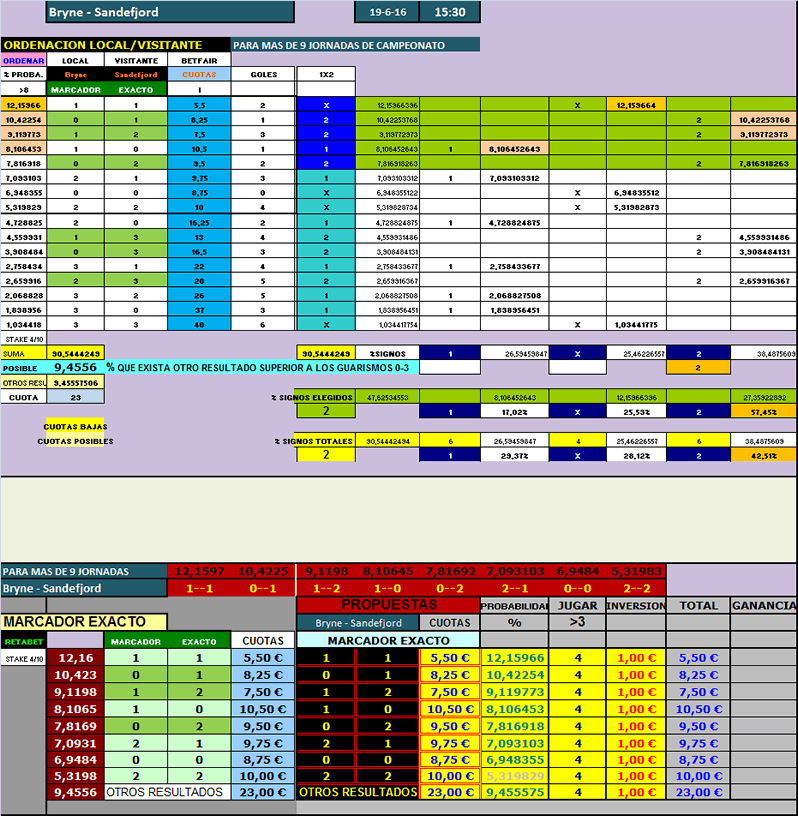Select the ORDENACION LOCAL/VISITANTE header
Image resolution: width=798 pixels, height=816 pixels.
coord(115,45)
